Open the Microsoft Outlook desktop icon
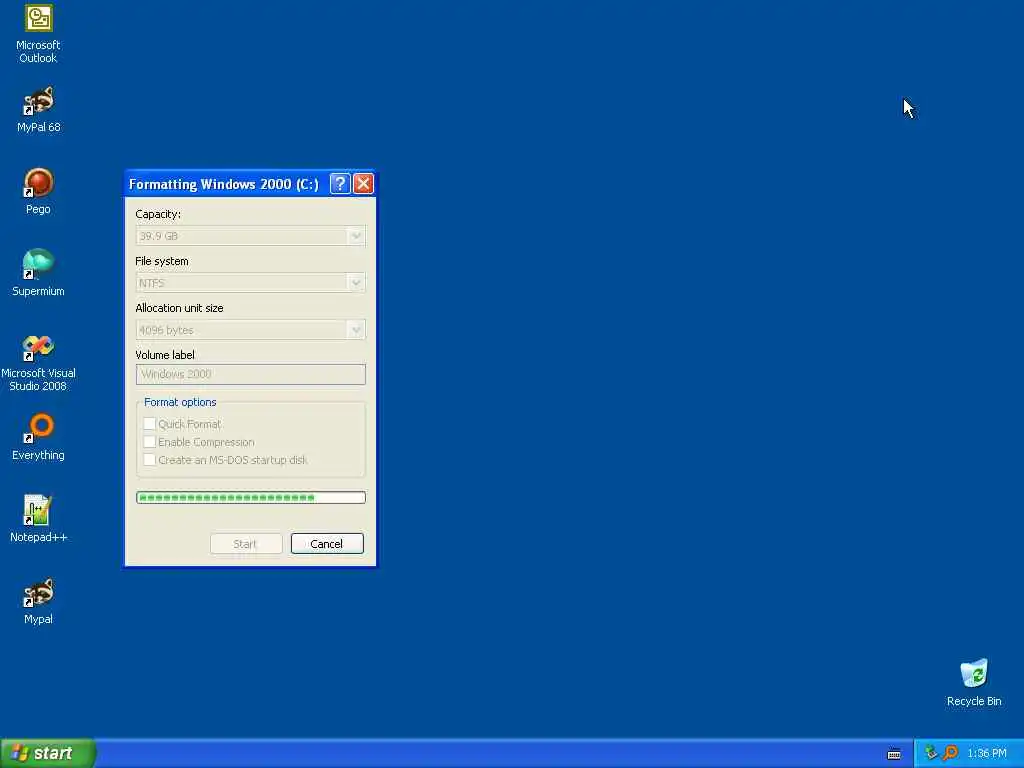This screenshot has height=768, width=1024. tap(38, 33)
